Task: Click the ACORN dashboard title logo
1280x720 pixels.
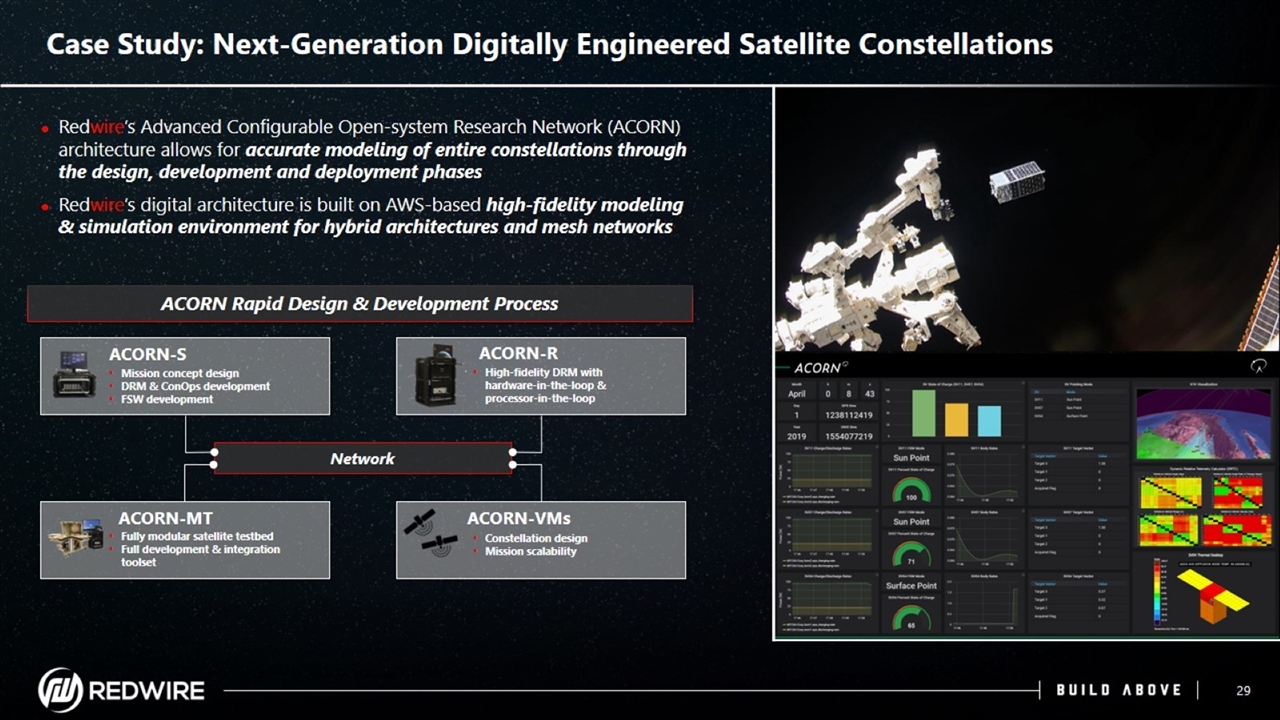Action: pyautogui.click(x=820, y=367)
